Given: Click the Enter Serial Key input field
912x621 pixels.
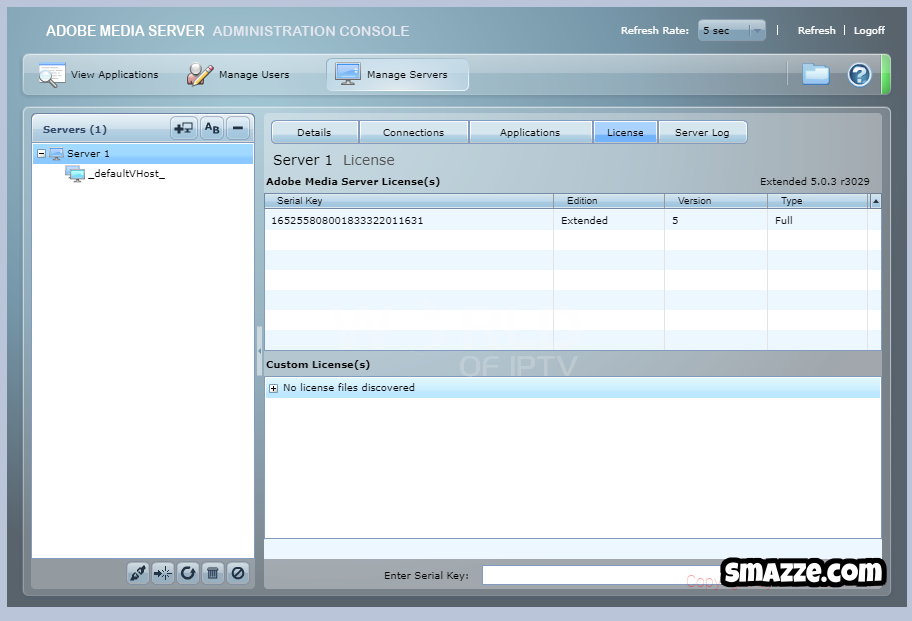Looking at the screenshot, I should pyautogui.click(x=601, y=575).
